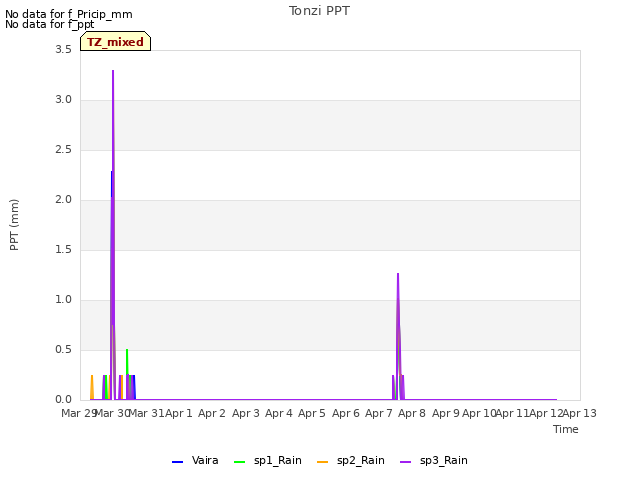The height and width of the screenshot is (480, 640).
Task: Click the Apr 1 x-axis tick label
Action: pos(178,413)
